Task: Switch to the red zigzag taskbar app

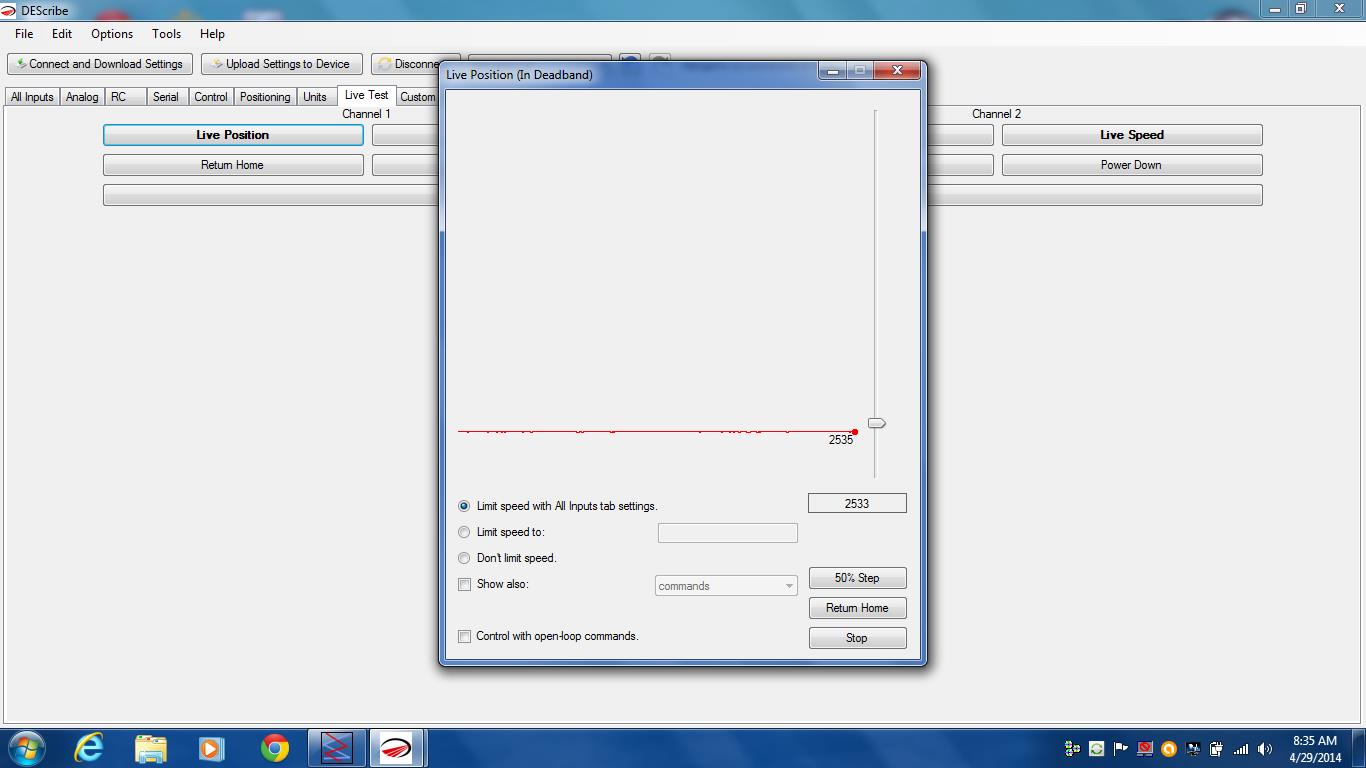Action: pos(336,748)
